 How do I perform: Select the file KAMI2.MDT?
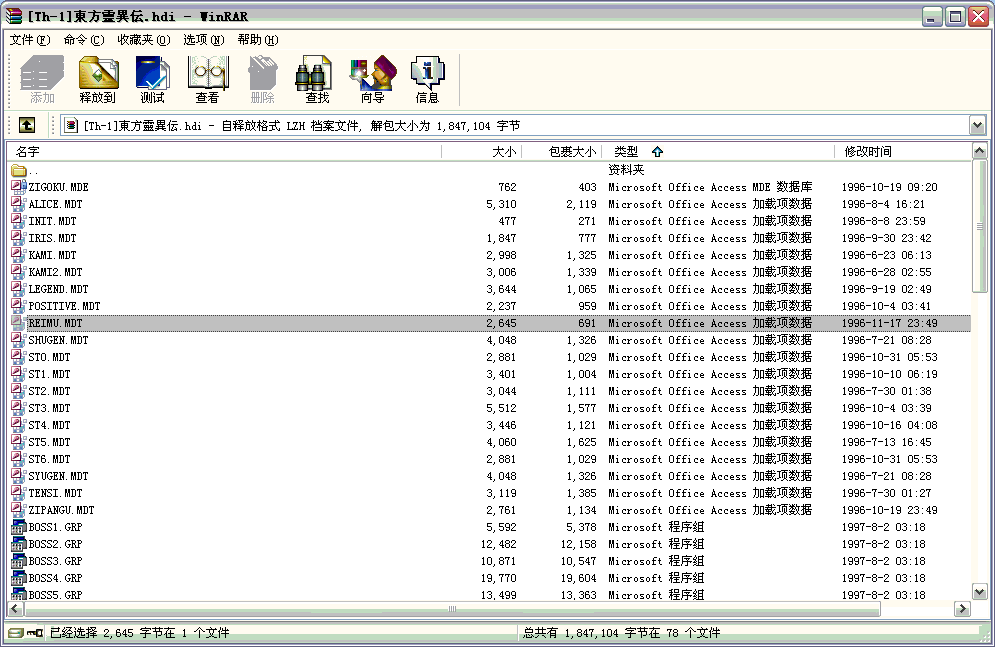point(55,272)
